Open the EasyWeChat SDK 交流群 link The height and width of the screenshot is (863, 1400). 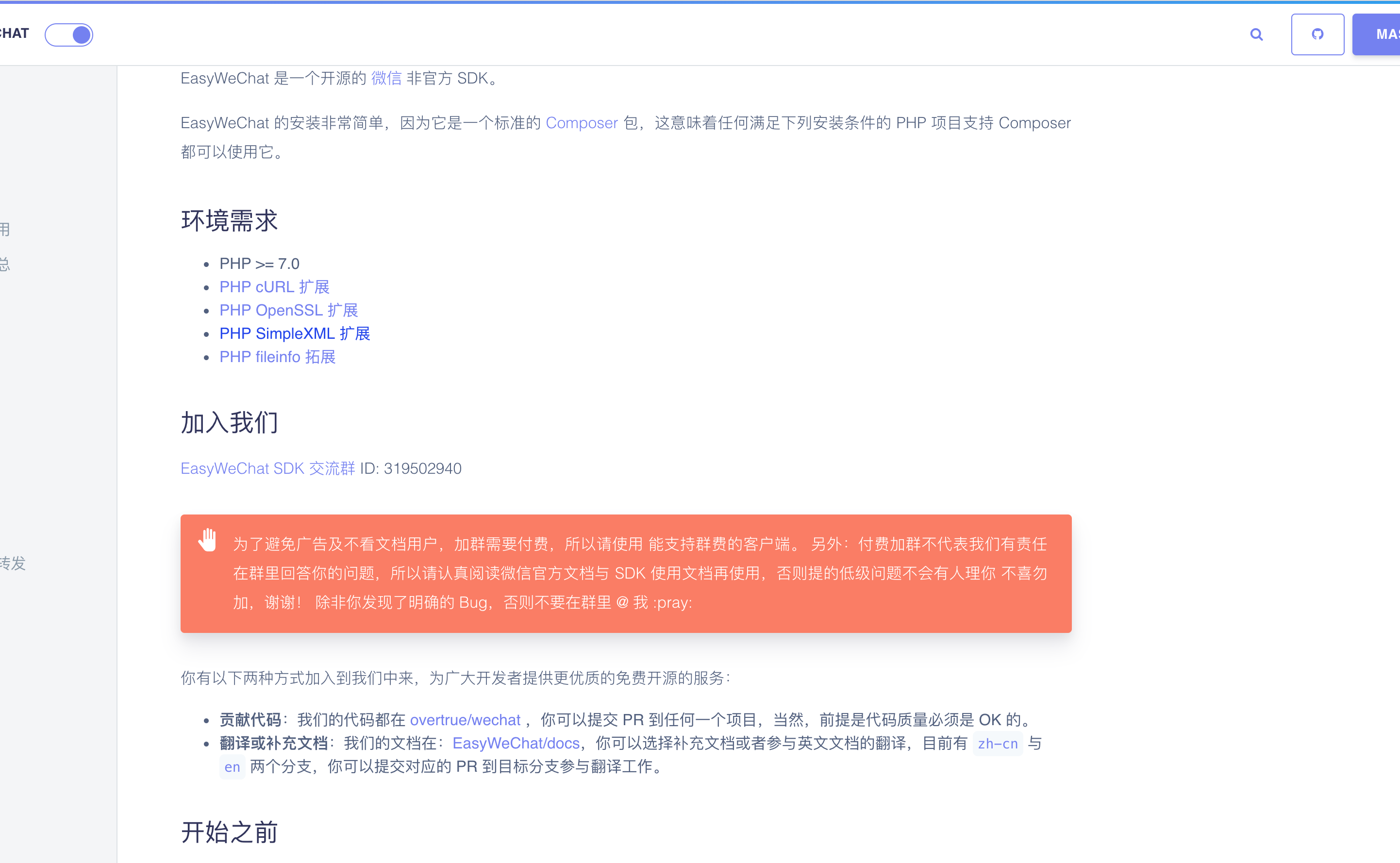(267, 468)
